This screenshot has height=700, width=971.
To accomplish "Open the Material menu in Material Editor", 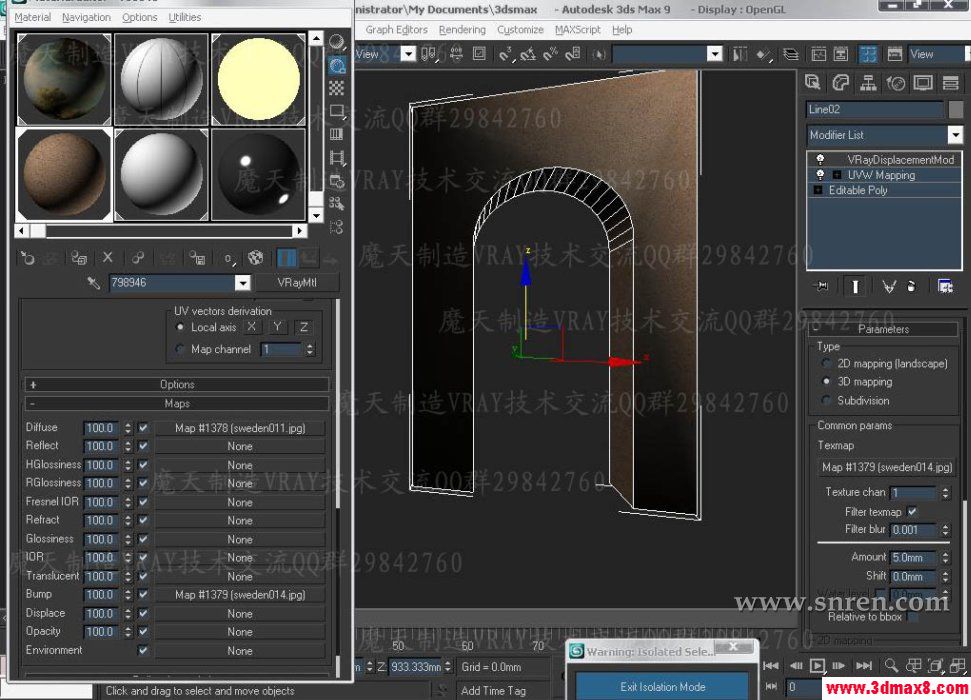I will (x=31, y=17).
